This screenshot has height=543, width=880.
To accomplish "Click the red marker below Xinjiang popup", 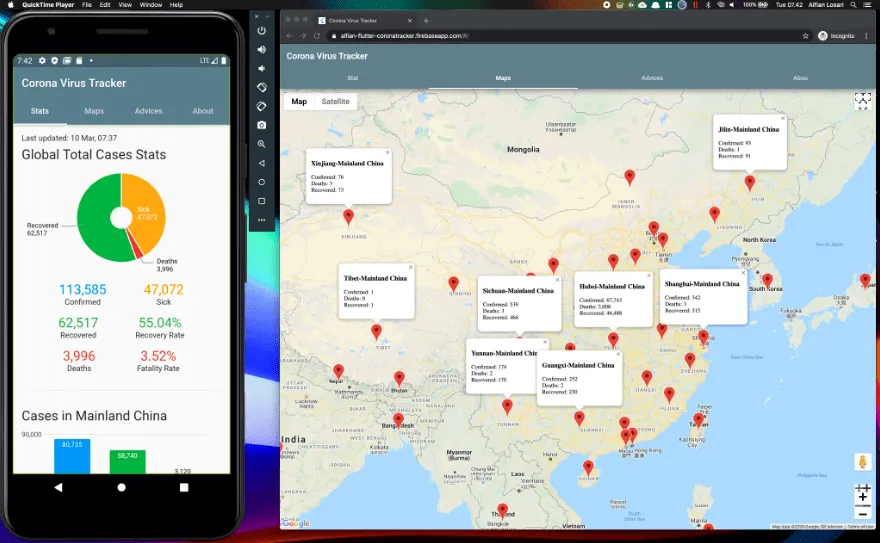I will [x=348, y=216].
